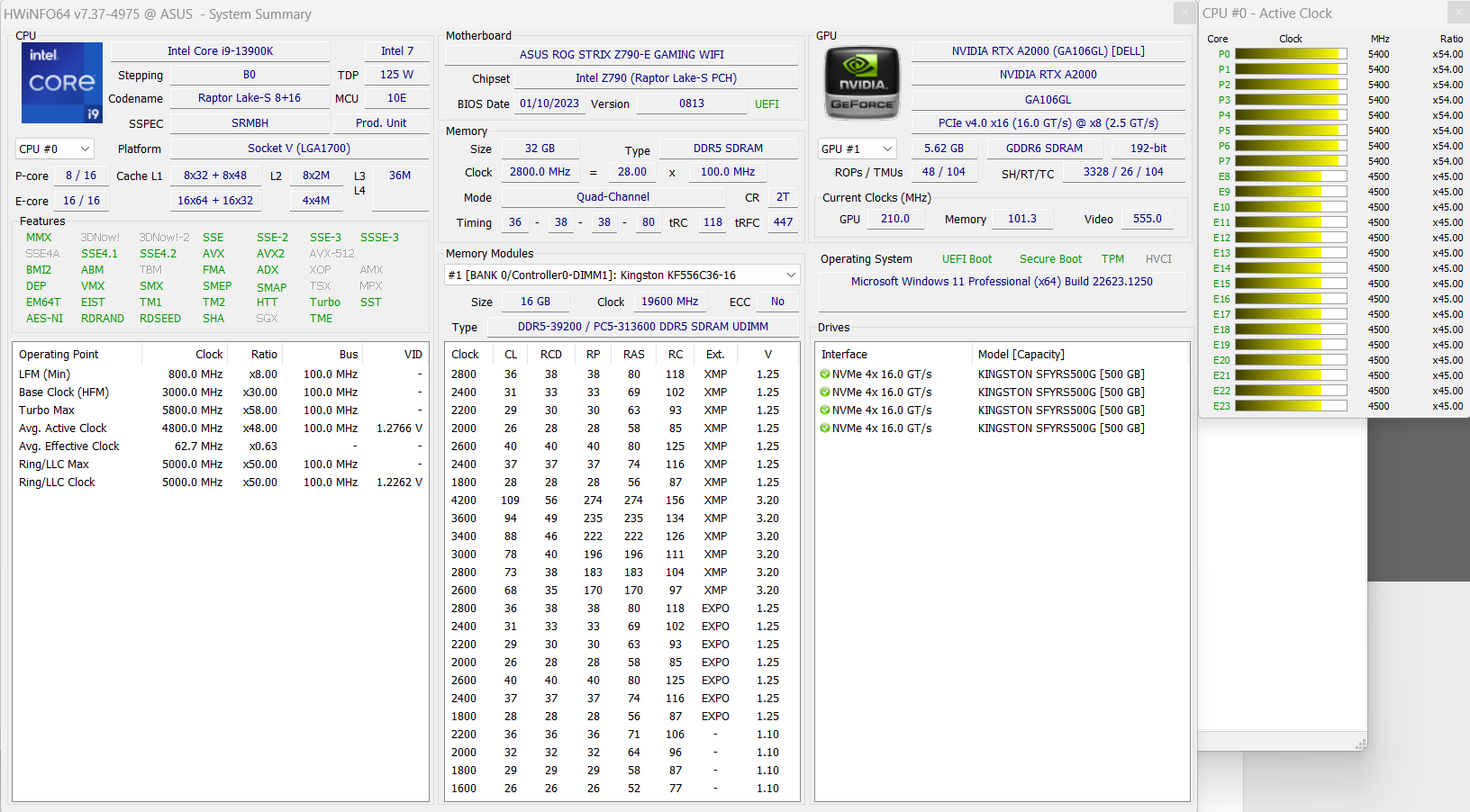The image size is (1470, 812).
Task: Click the 5.62 GB video memory field
Action: 944,149
